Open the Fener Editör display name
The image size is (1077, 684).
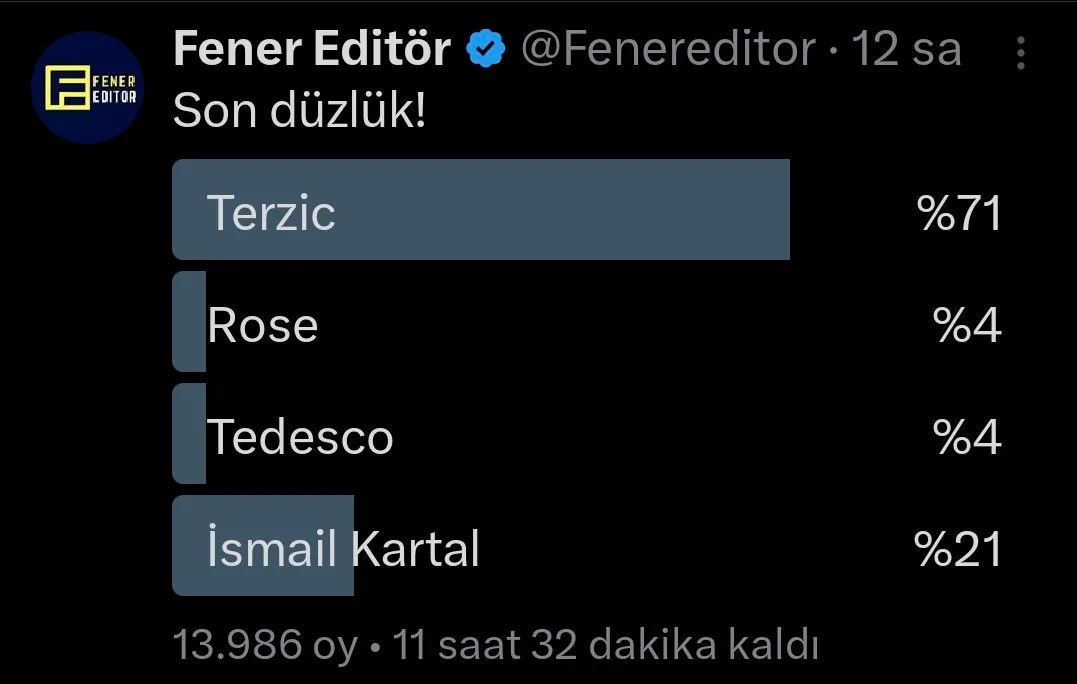point(313,49)
